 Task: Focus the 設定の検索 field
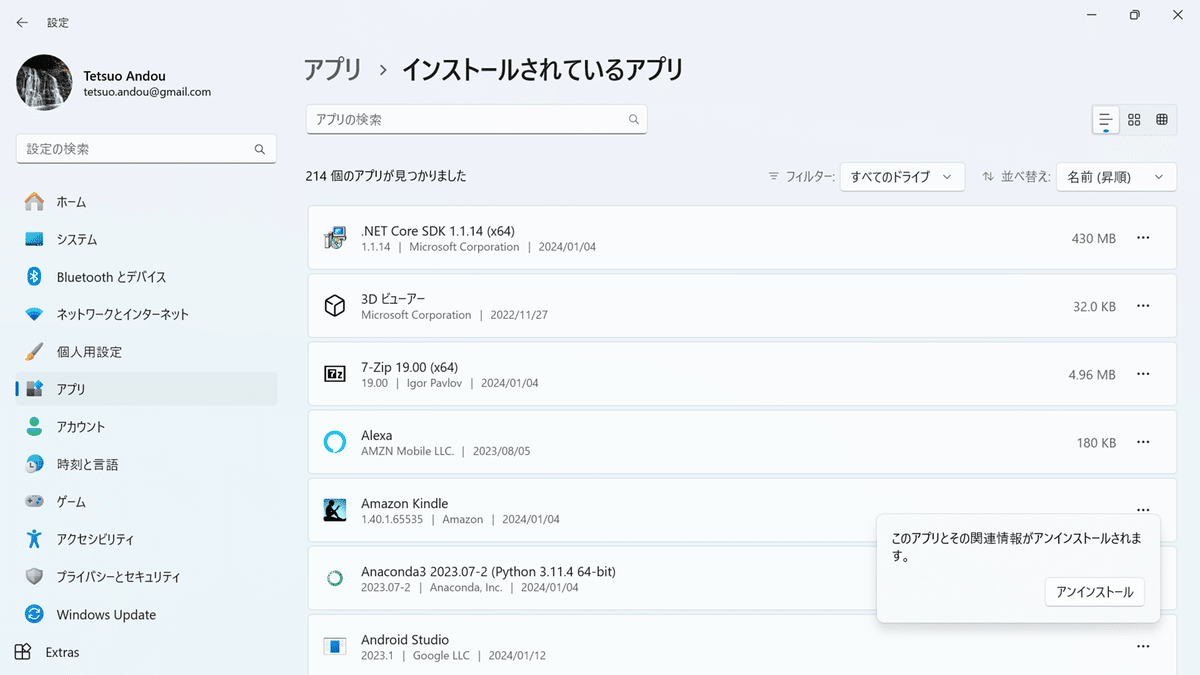pos(146,149)
